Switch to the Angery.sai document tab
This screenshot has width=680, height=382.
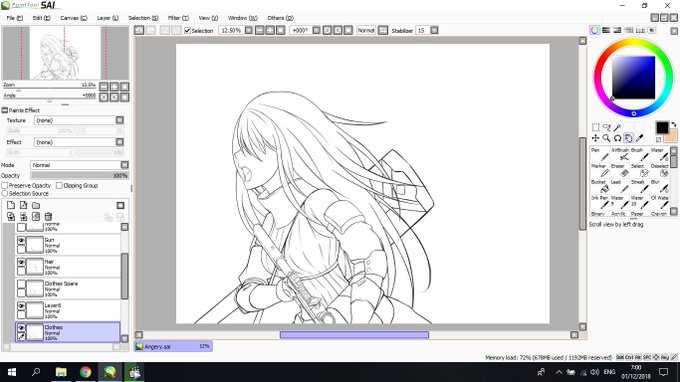point(173,346)
